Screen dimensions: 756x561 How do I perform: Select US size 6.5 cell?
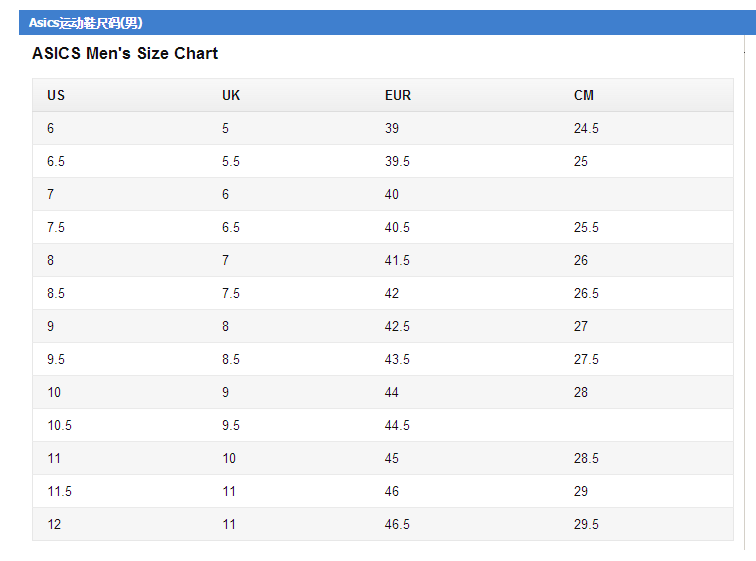point(56,162)
